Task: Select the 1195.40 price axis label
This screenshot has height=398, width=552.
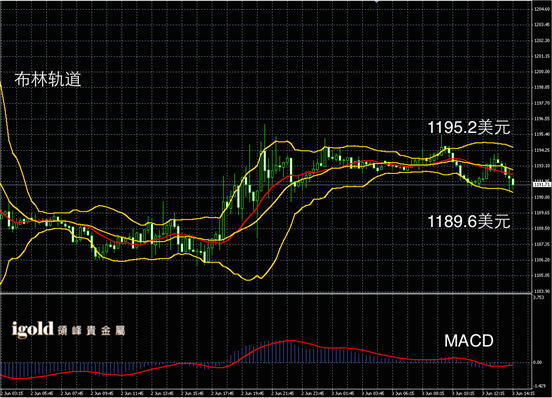Action: [x=542, y=134]
